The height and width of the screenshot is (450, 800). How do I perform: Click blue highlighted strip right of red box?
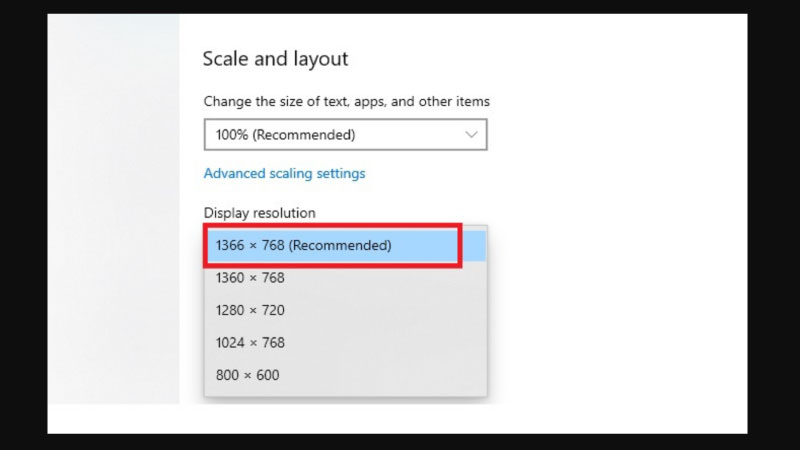point(473,246)
